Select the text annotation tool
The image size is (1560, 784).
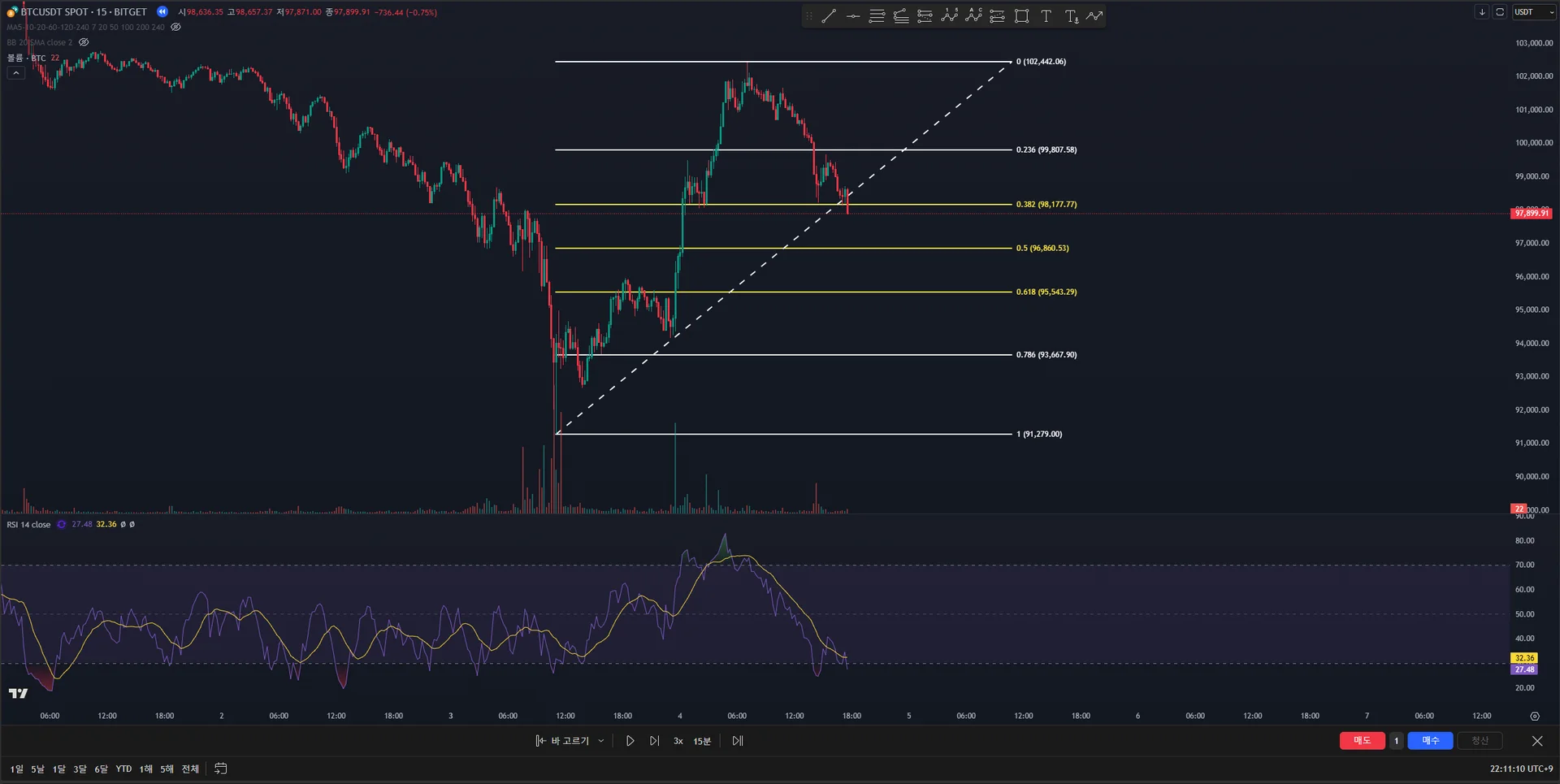coord(1046,16)
